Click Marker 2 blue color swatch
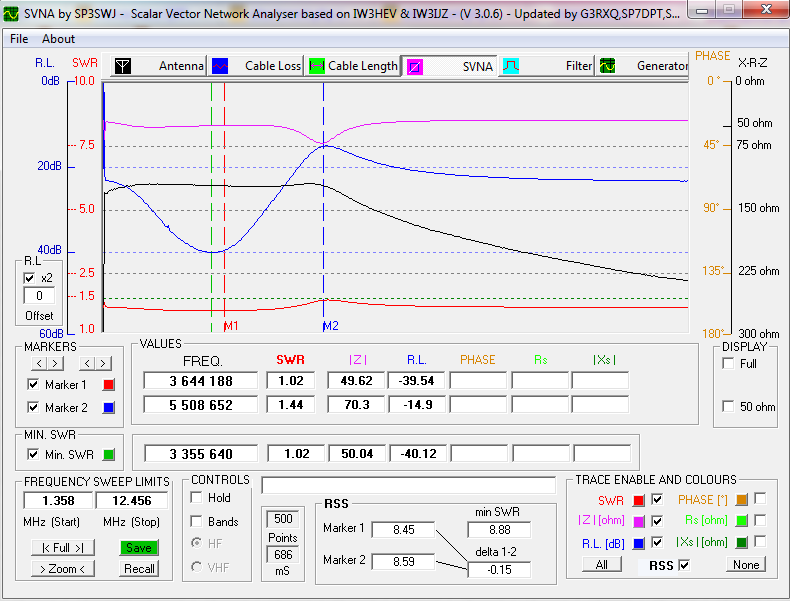The height and width of the screenshot is (601, 790). tap(110, 408)
